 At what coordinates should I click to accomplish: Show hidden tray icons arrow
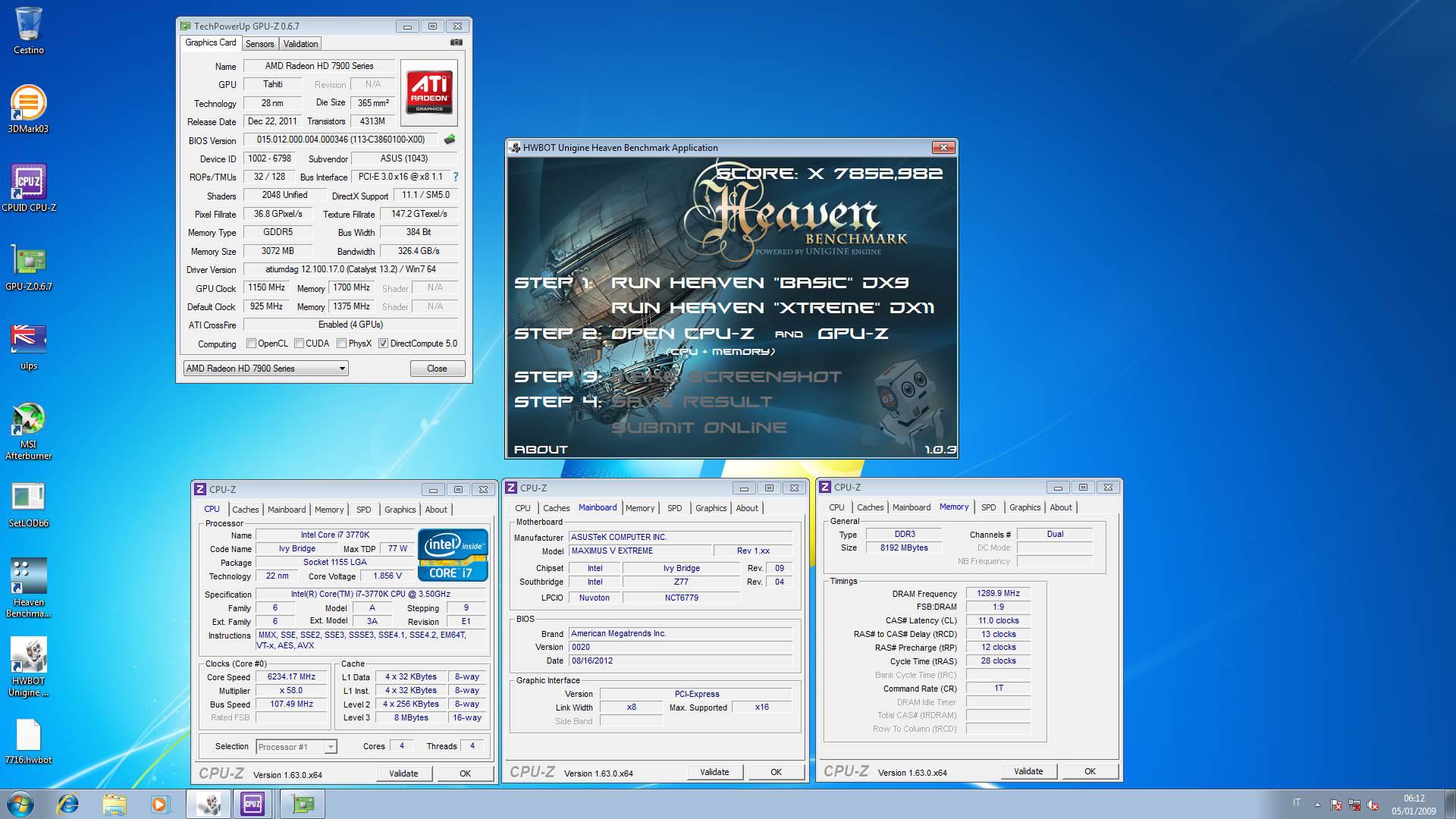[1317, 805]
